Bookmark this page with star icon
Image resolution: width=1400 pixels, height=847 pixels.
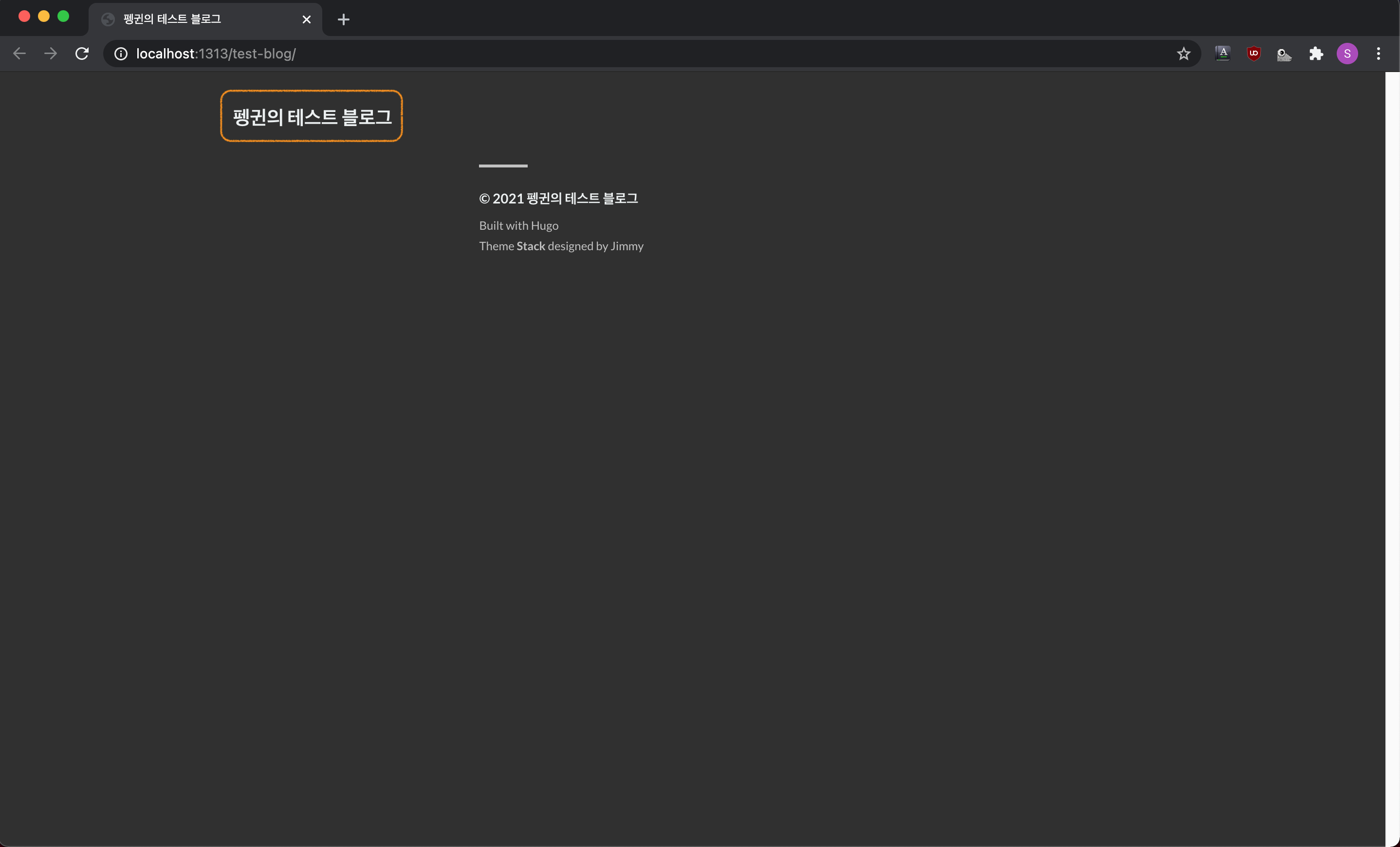pos(1183,54)
